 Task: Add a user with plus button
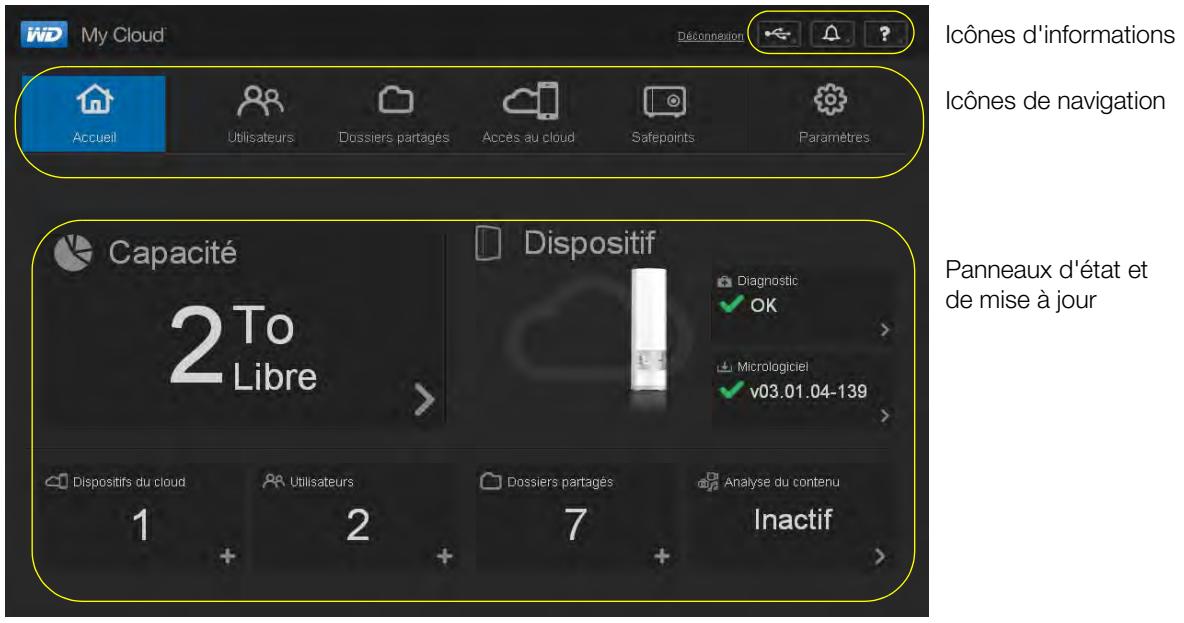click(445, 556)
